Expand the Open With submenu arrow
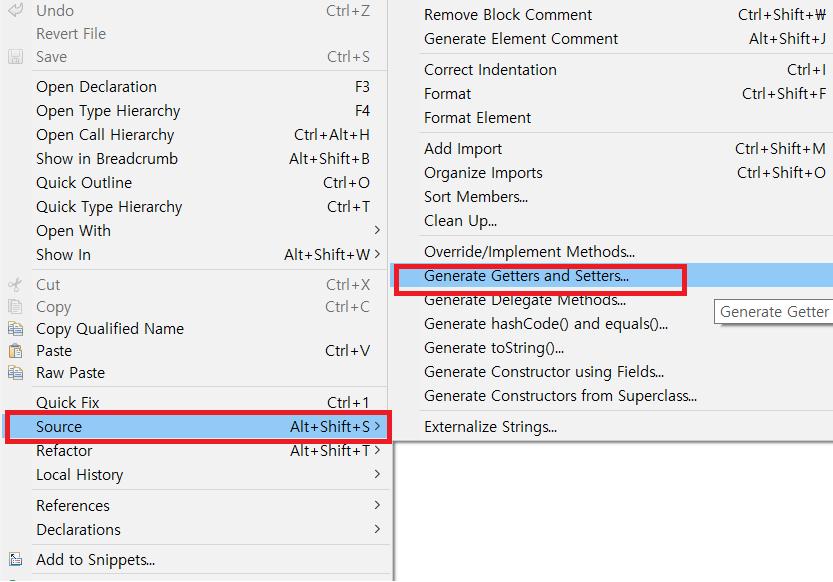Image resolution: width=833 pixels, height=582 pixels. click(x=377, y=230)
